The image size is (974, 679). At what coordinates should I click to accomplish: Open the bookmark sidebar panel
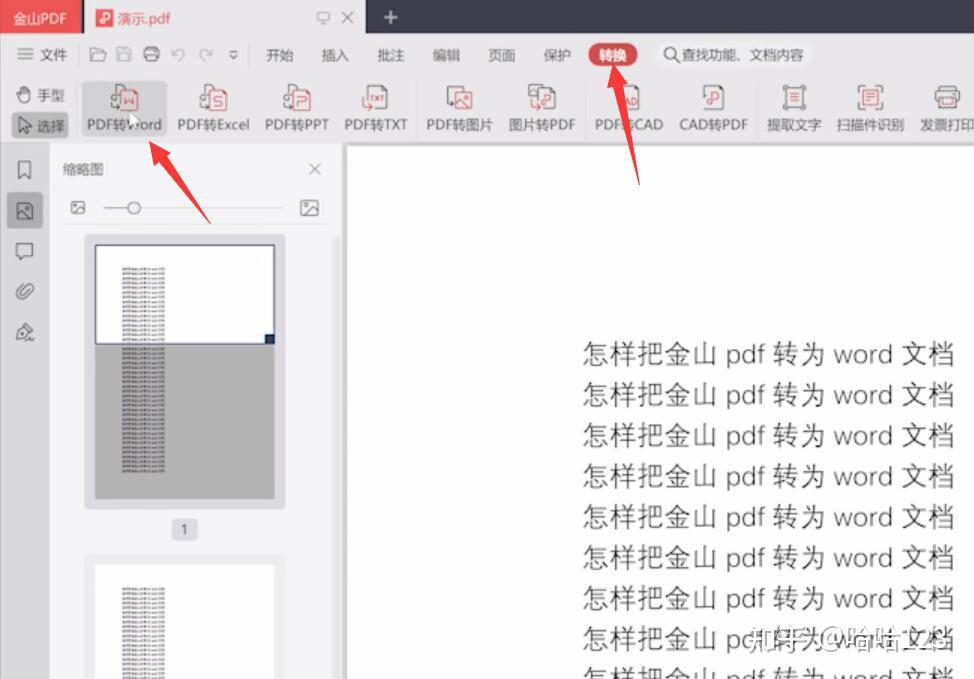pos(24,170)
